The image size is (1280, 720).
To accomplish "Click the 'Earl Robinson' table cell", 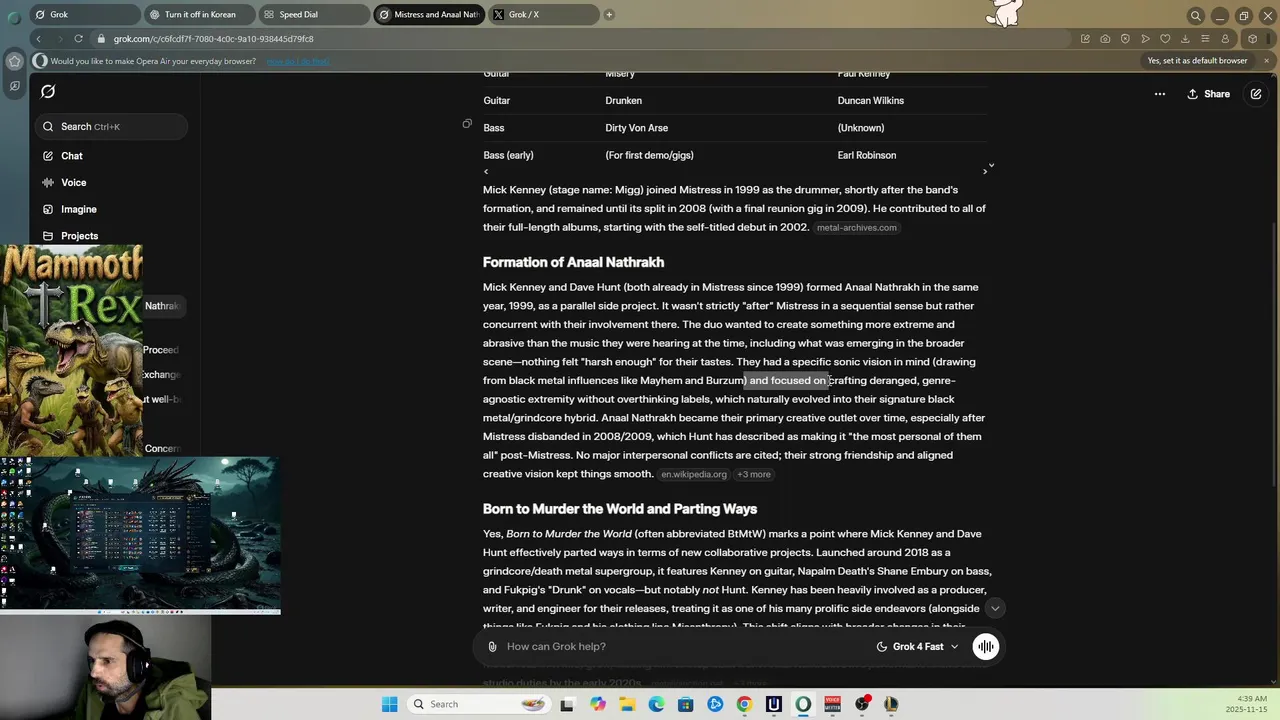I will [x=866, y=155].
